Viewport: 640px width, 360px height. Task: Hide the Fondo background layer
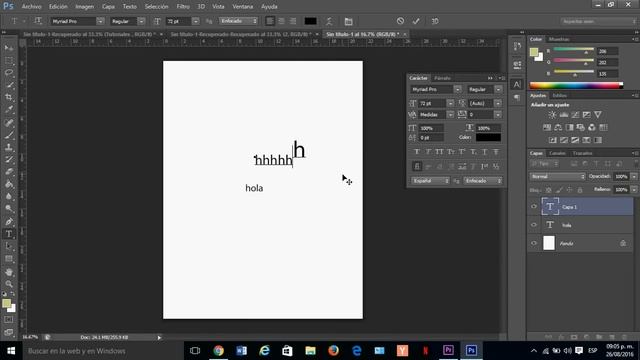click(x=533, y=243)
